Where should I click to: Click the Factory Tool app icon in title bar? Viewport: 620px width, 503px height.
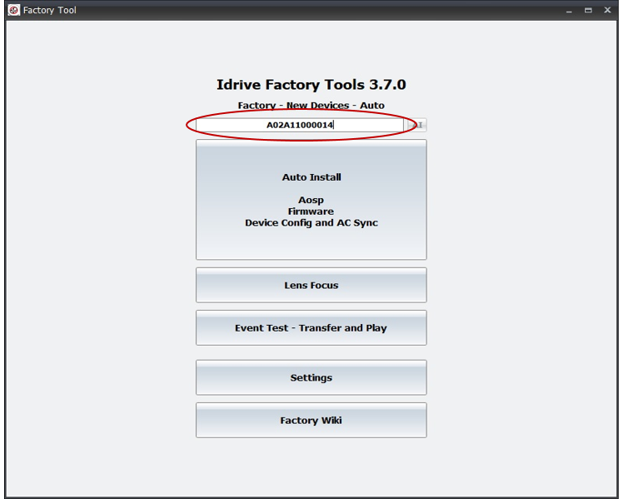click(x=14, y=10)
